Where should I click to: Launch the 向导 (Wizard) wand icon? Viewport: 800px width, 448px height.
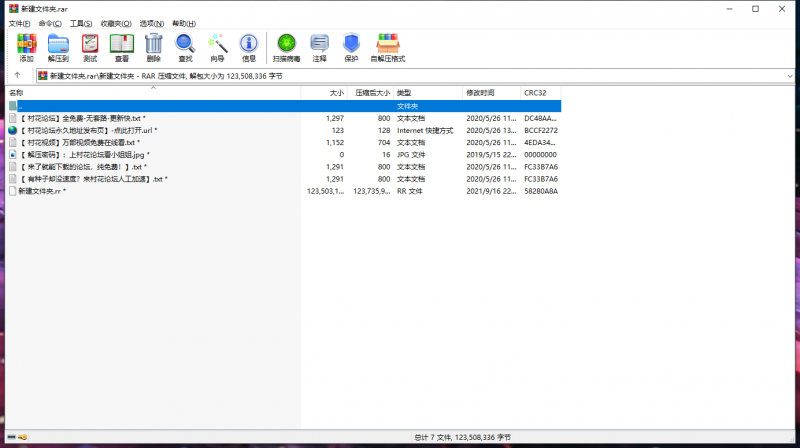pos(216,46)
